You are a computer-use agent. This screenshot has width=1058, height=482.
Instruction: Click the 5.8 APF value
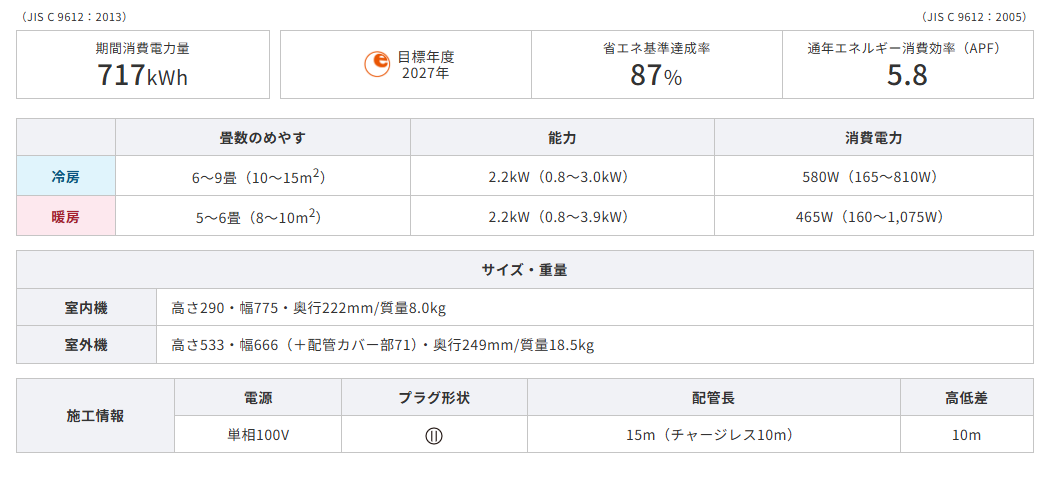[907, 75]
